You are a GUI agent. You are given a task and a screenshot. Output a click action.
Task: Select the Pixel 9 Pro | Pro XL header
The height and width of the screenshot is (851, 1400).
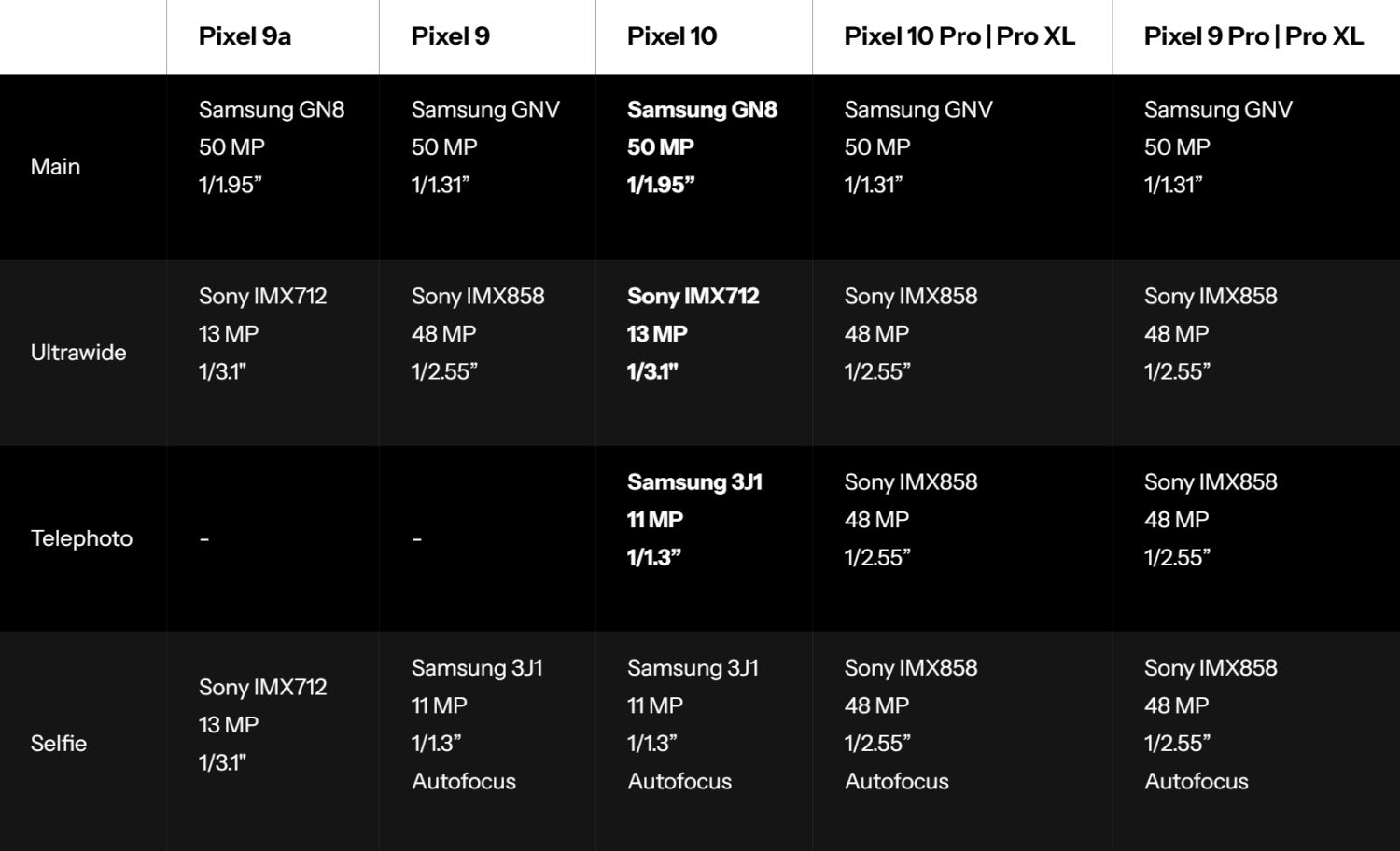coord(1253,36)
